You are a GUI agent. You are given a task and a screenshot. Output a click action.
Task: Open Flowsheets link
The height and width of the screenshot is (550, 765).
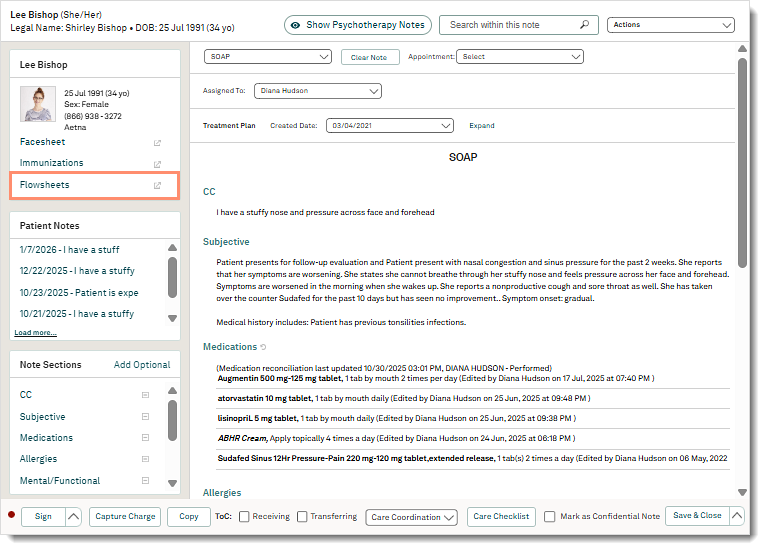[44, 184]
